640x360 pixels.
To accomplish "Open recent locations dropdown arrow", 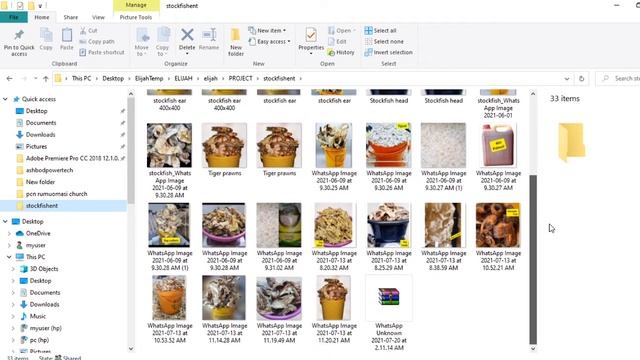I will (x=36, y=78).
